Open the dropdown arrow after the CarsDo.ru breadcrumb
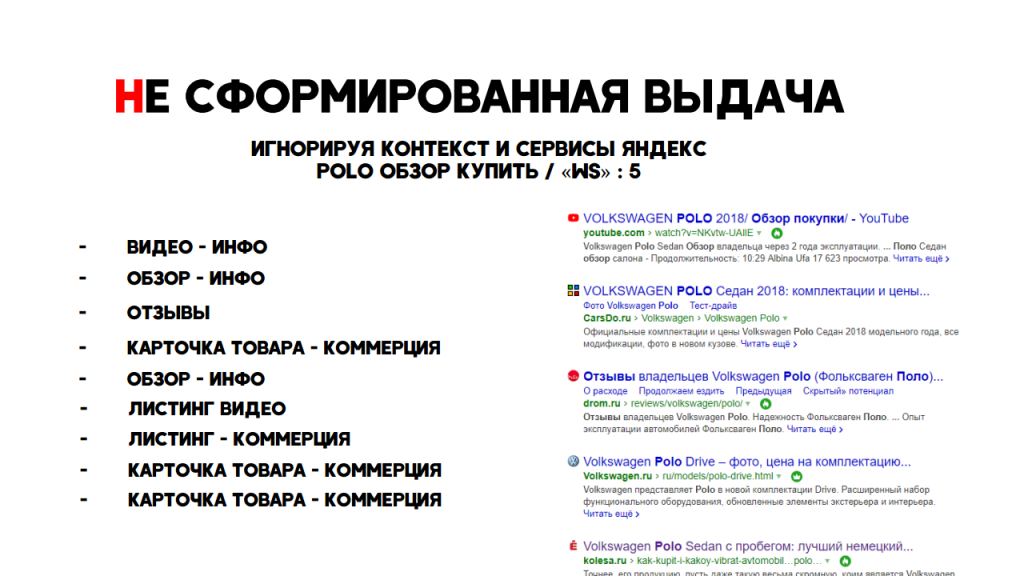Viewport: 1024px width, 576px height. click(785, 319)
